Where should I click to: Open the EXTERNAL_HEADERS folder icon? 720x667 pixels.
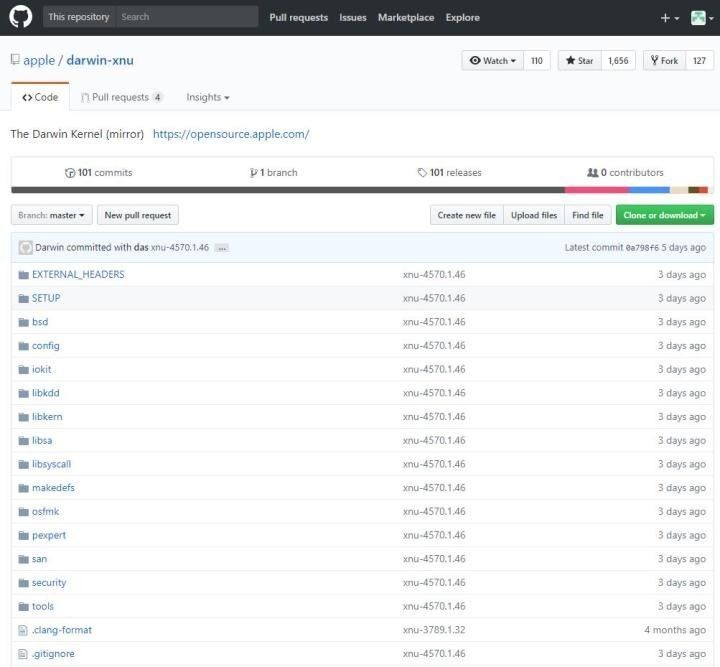coord(23,275)
